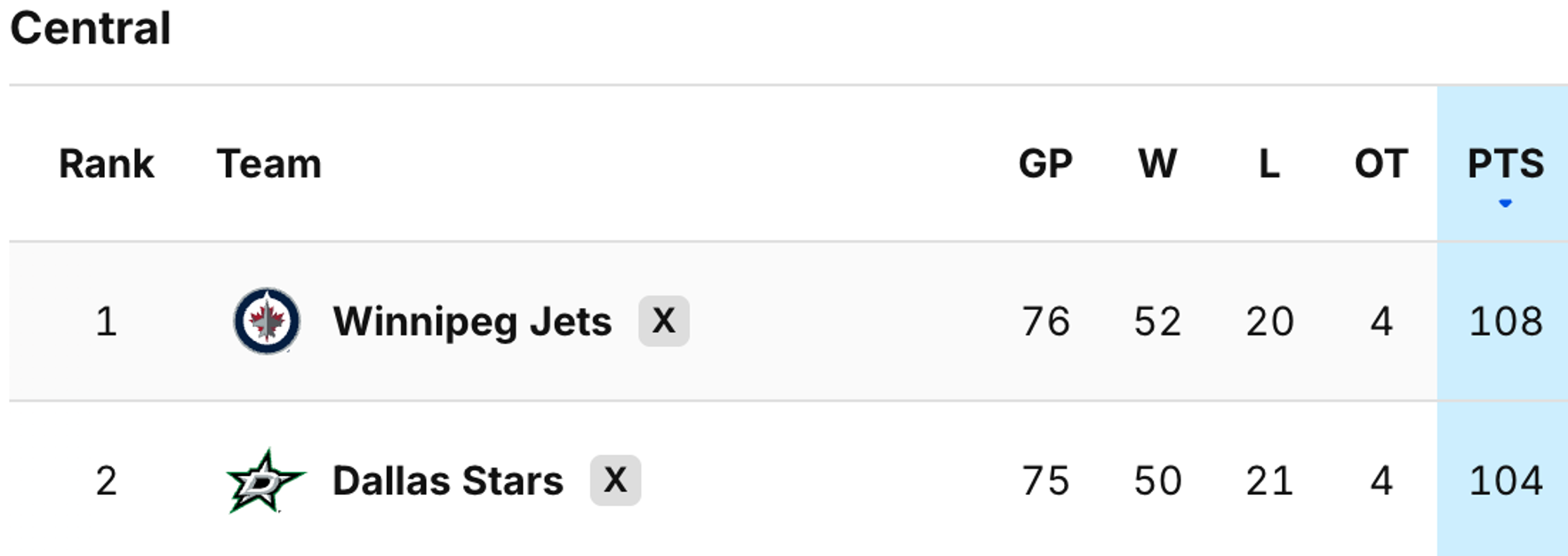Select Winnipeg's 108 points cell
Image resolution: width=1568 pixels, height=556 pixels.
pyautogui.click(x=1505, y=322)
